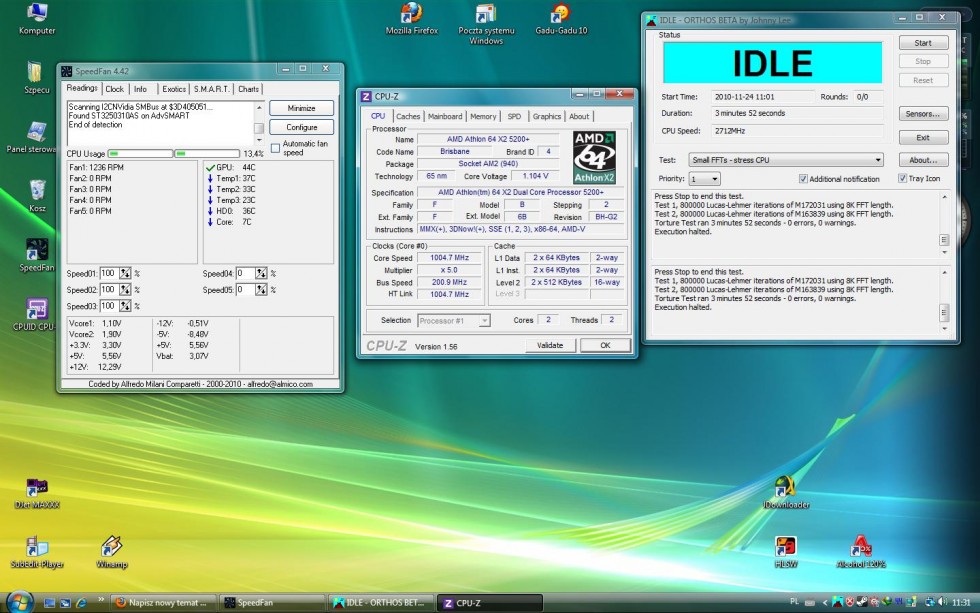Screen dimensions: 980x613
Task: Open the Alcohol 120% desktop icon
Action: point(860,547)
